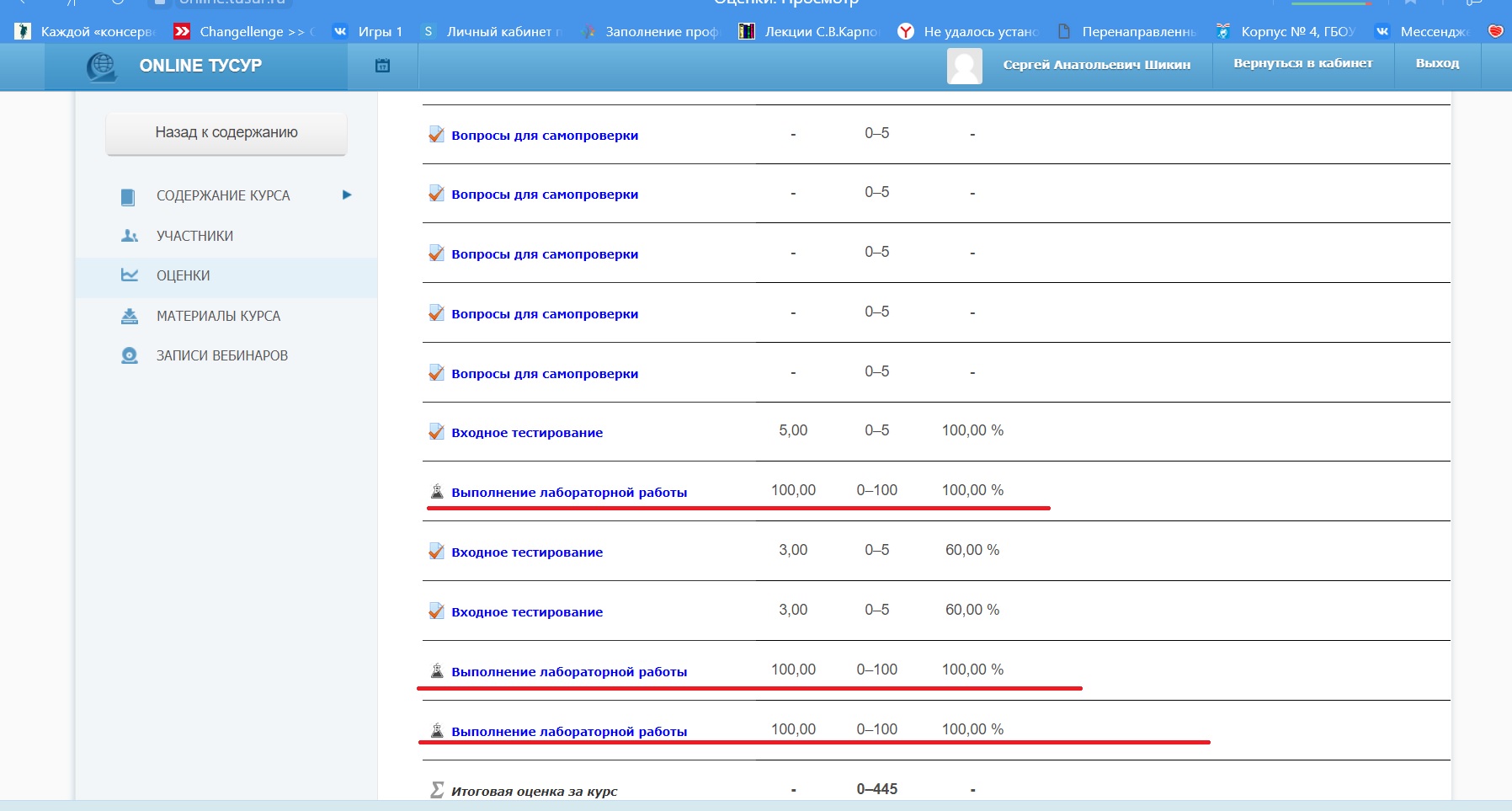Open the УЧАСТНИКИ sidebar section
The image size is (1512, 811).
tap(194, 236)
